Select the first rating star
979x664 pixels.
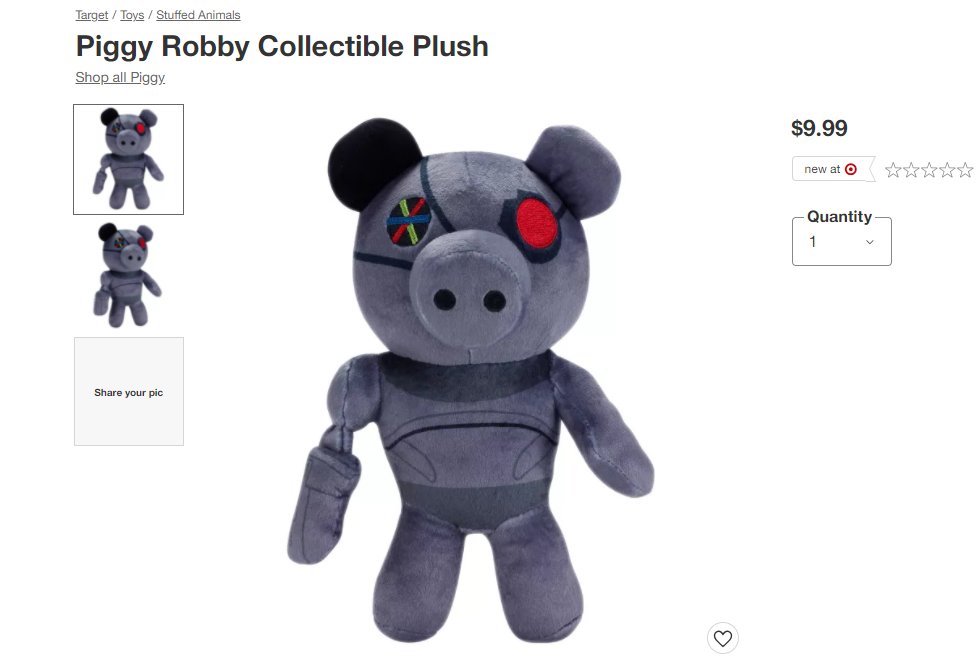click(x=893, y=170)
